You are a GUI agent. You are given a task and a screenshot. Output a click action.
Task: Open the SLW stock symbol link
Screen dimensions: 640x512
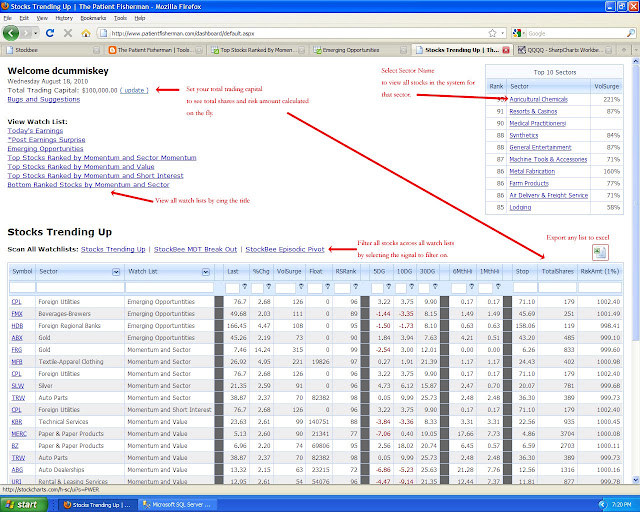tap(18, 385)
